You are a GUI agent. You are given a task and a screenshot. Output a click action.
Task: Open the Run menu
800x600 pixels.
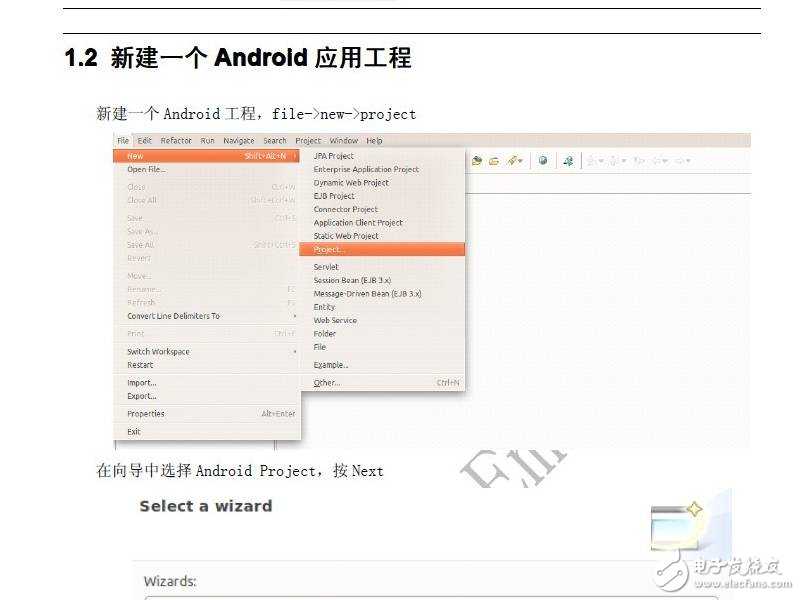point(207,140)
